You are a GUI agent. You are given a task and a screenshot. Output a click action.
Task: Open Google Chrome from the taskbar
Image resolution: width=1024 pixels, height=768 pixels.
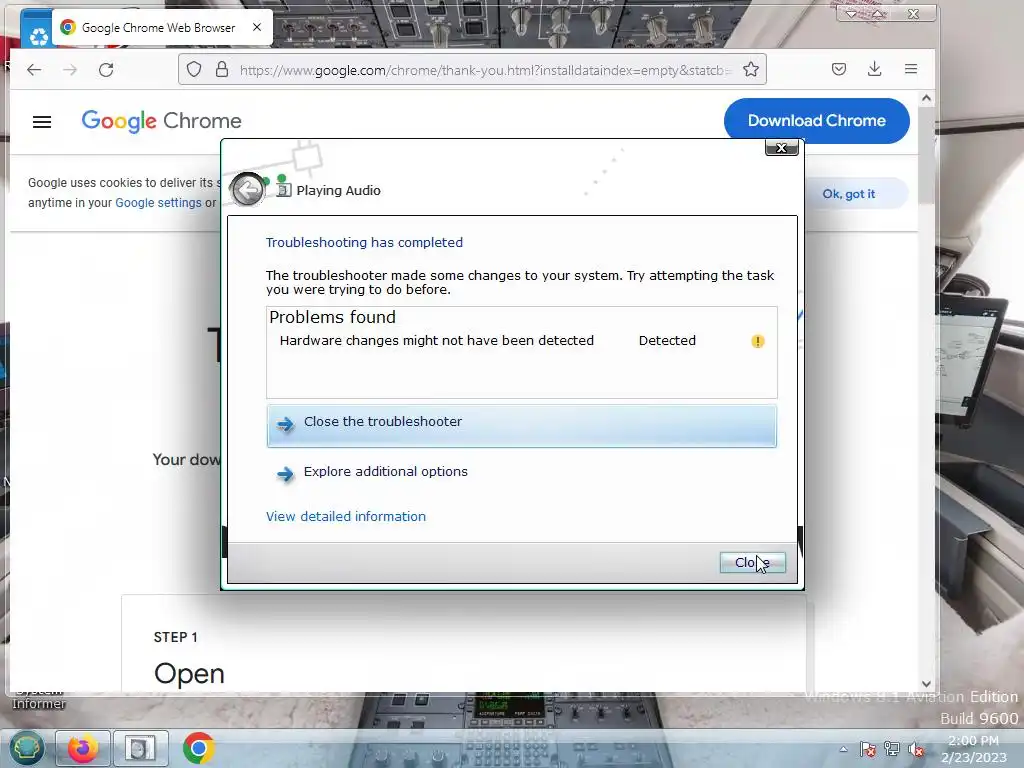(199, 748)
